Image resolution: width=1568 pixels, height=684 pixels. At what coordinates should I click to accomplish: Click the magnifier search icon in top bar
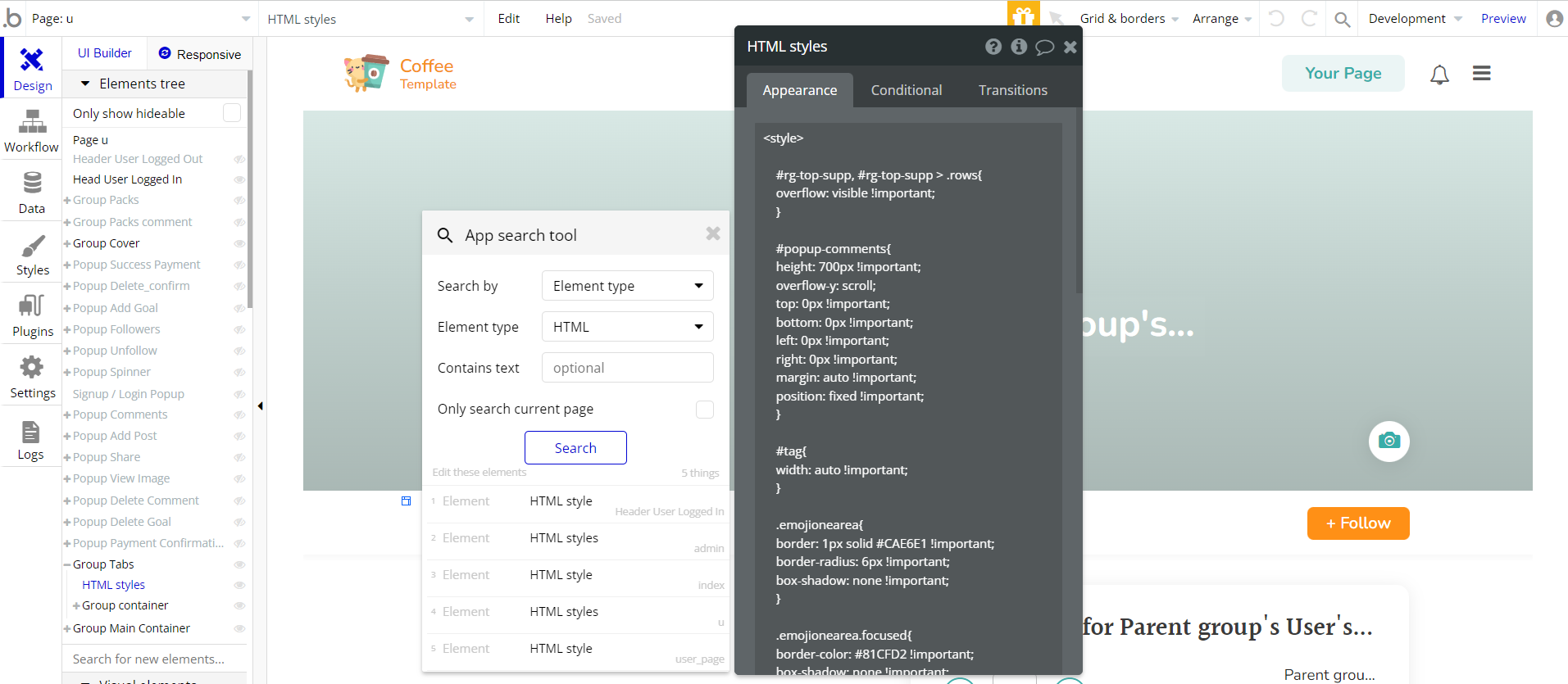click(x=1342, y=19)
